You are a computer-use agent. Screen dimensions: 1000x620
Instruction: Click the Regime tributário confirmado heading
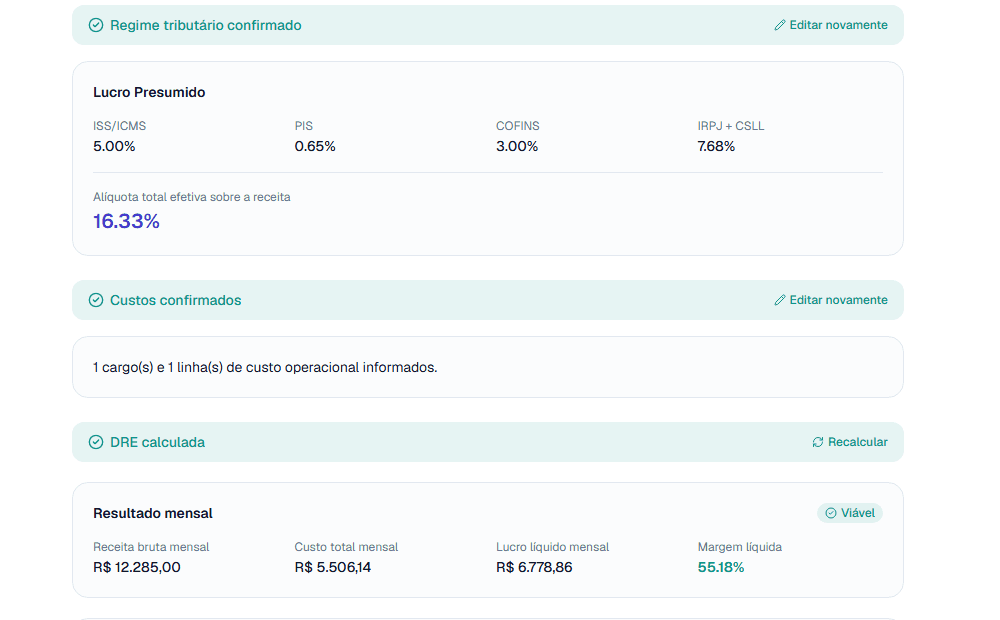click(205, 25)
